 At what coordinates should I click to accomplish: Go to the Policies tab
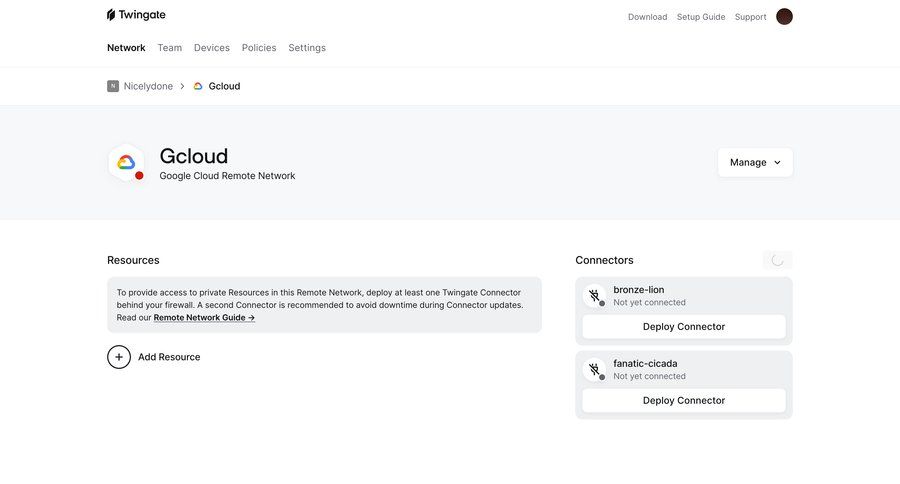(x=259, y=48)
